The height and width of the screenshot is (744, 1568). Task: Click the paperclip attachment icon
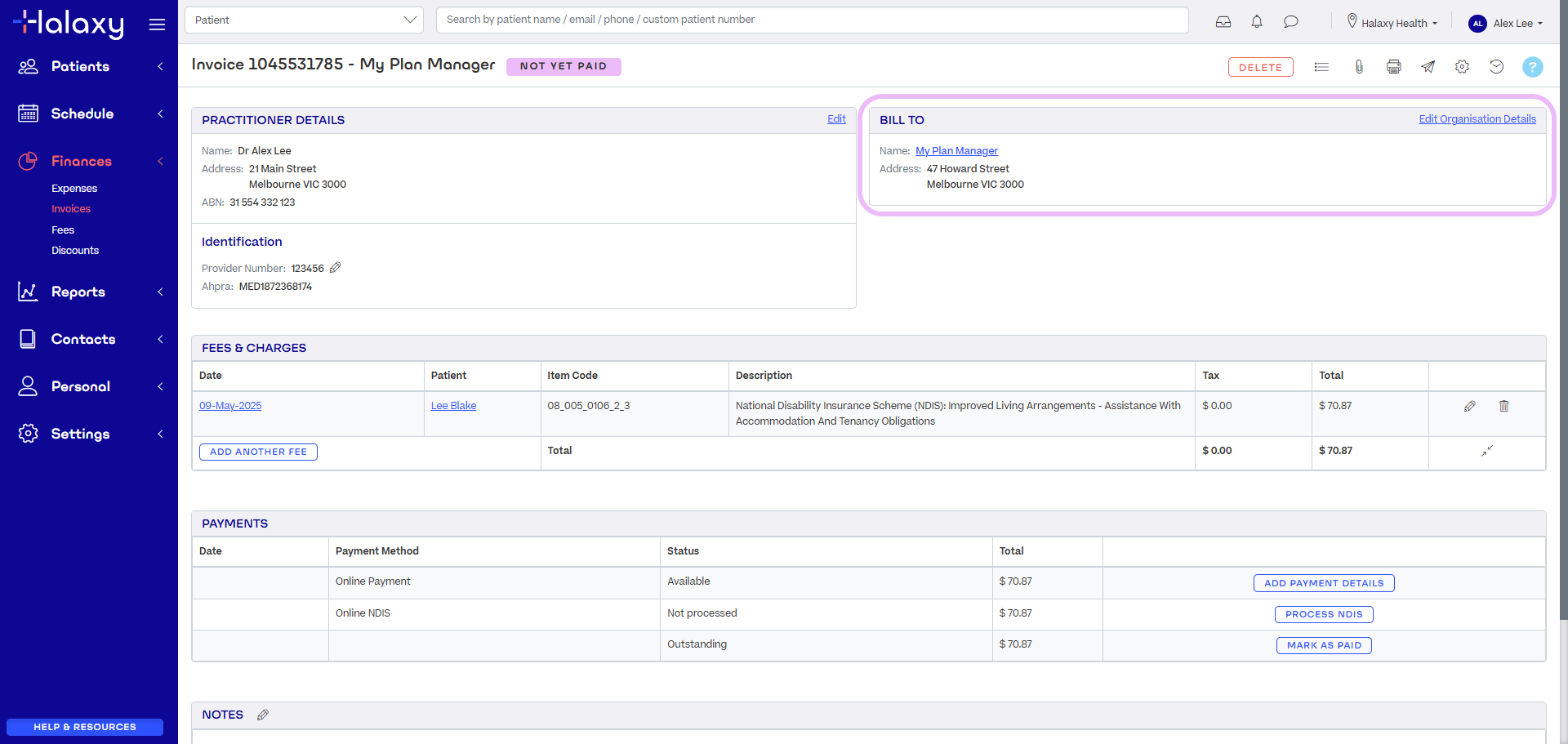[x=1359, y=67]
